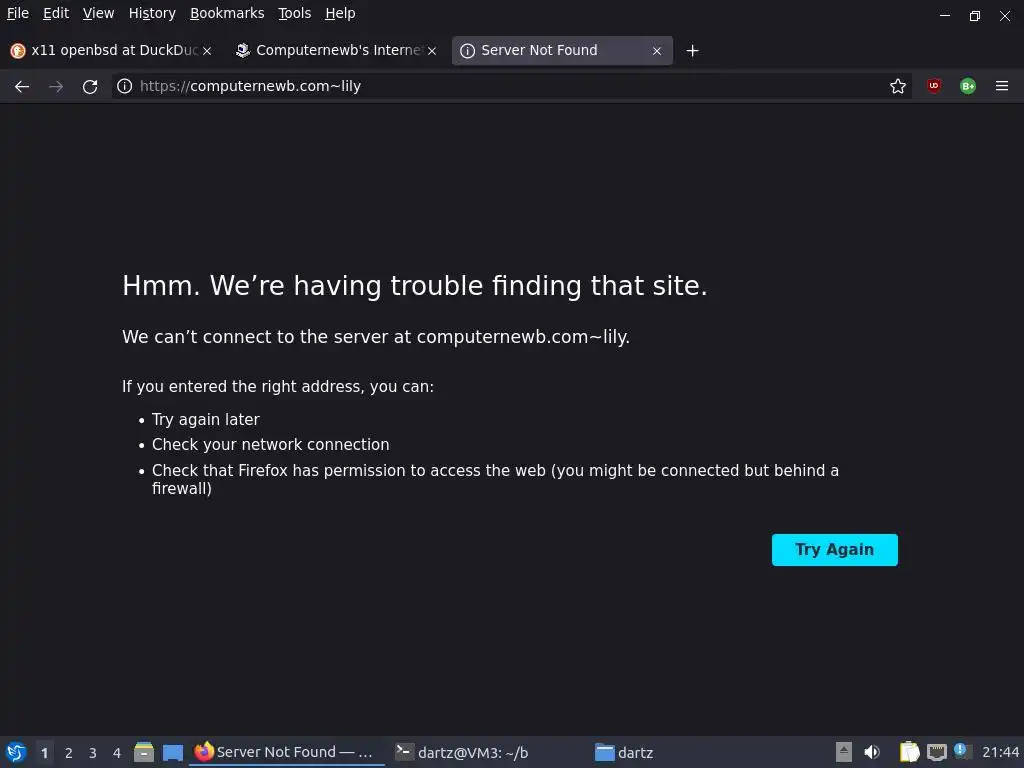Restore down the Firefox window

(974, 15)
